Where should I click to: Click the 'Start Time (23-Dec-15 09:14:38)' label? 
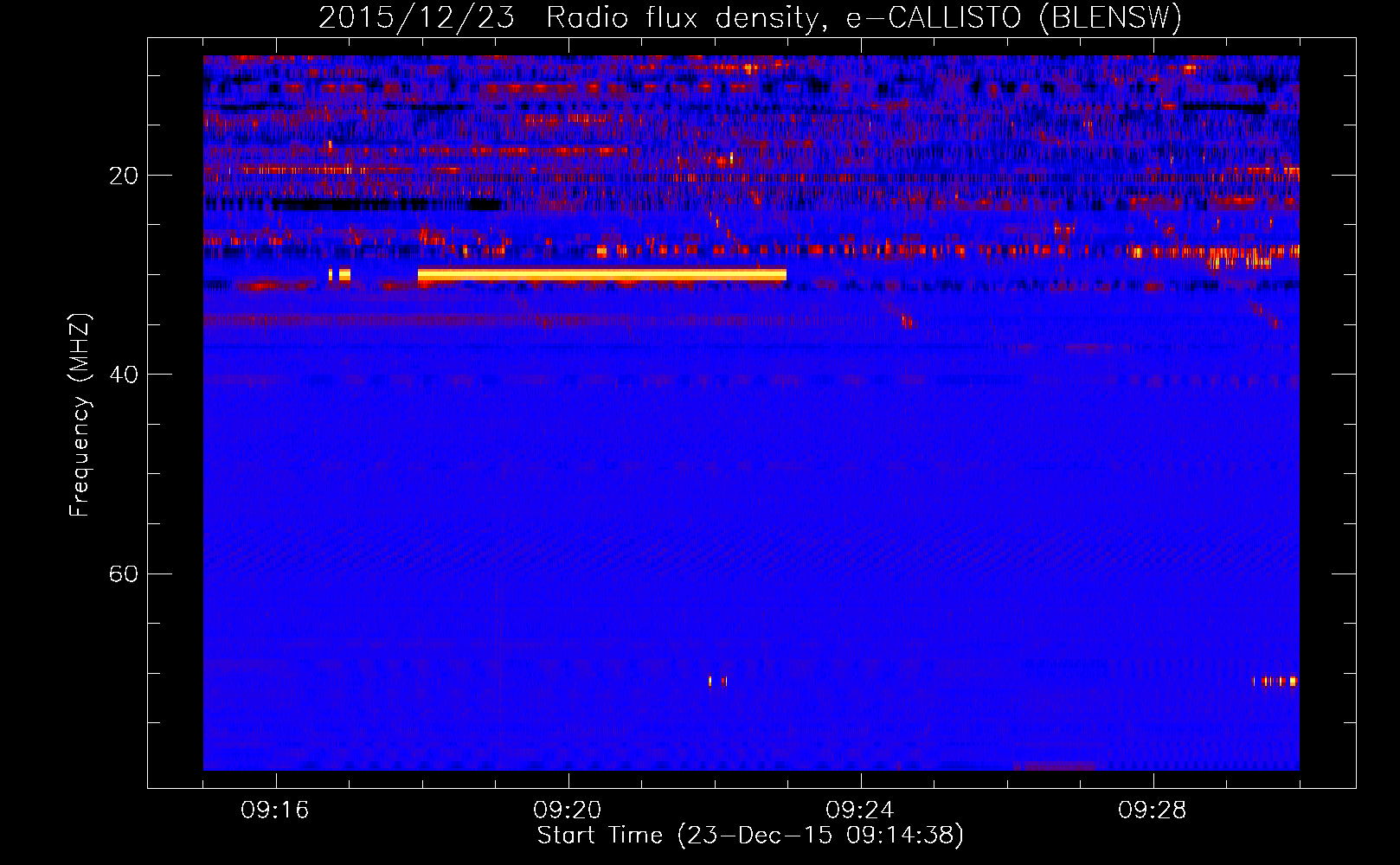pyautogui.click(x=750, y=836)
